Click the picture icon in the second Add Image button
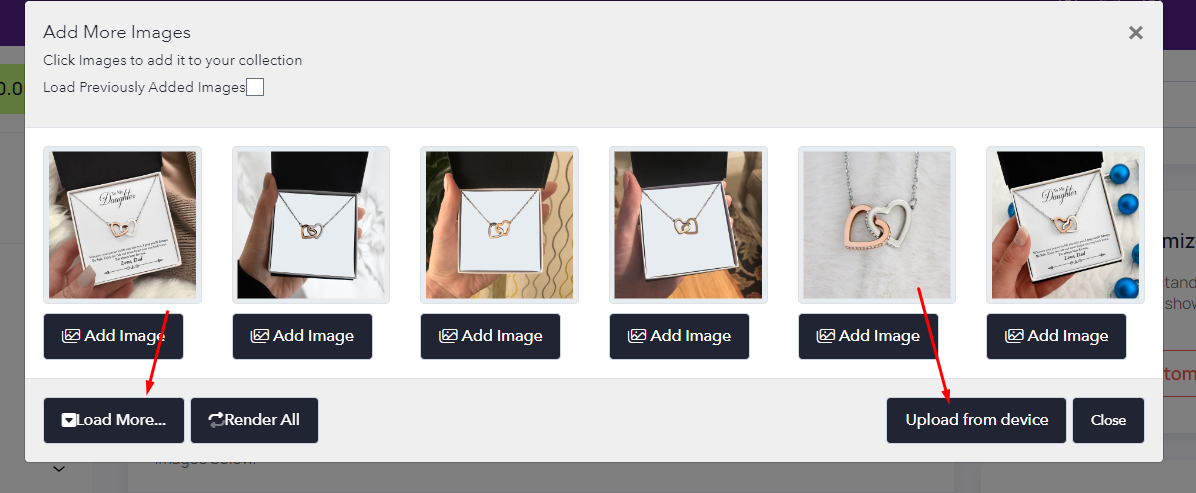This screenshot has width=1196, height=493. (x=260, y=336)
